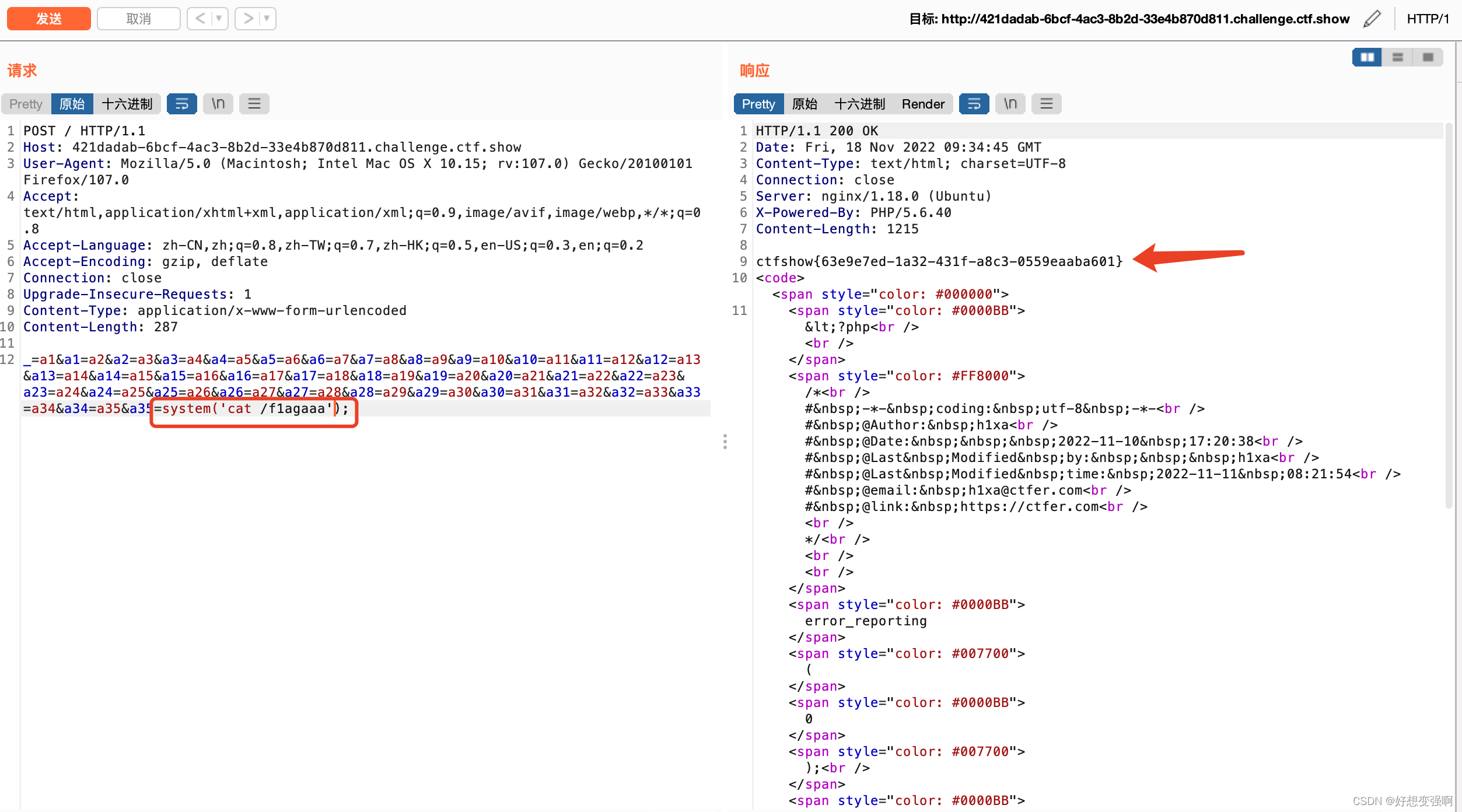Click the word-wrap icon in request panel
The width and height of the screenshot is (1462, 812).
181,104
